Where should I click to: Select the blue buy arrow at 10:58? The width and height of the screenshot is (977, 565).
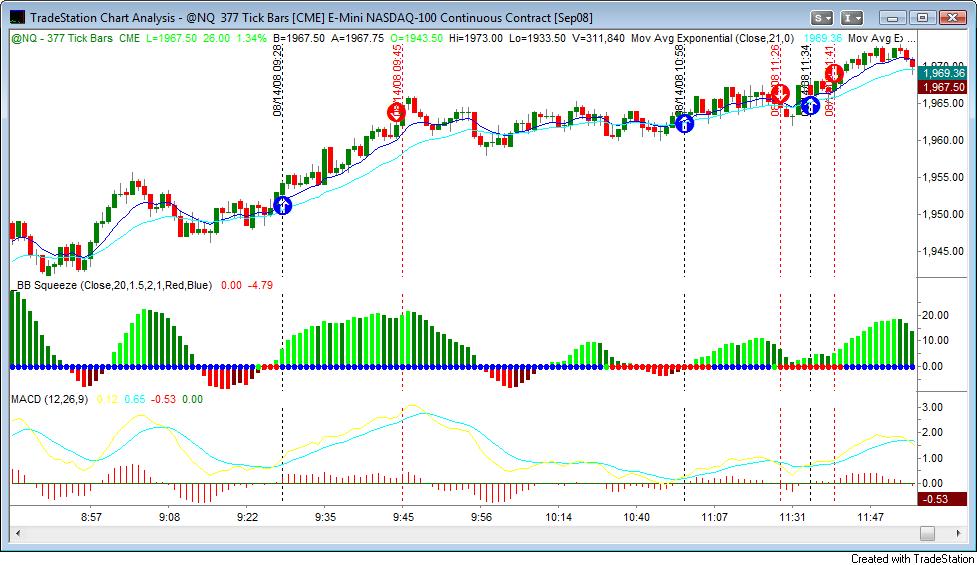[x=684, y=123]
